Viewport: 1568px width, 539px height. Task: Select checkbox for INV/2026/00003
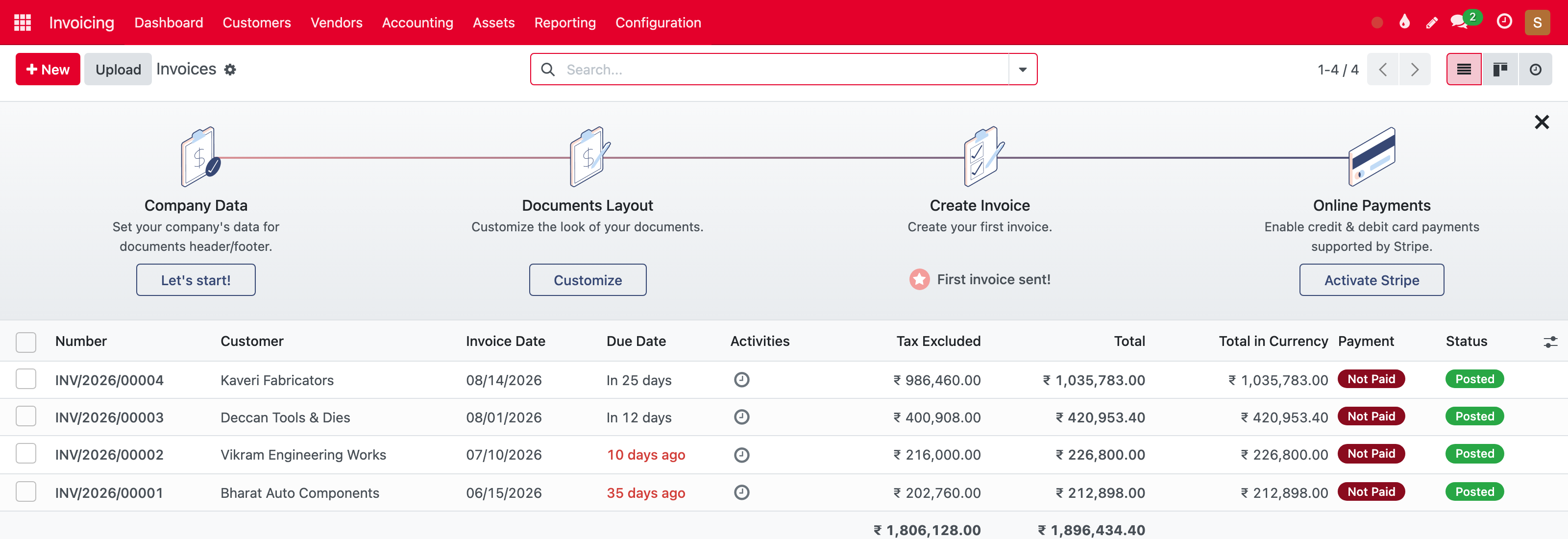[25, 416]
